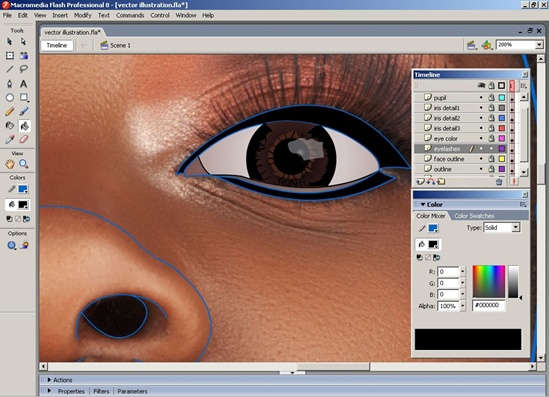Screen dimensions: 549x397
Task: Click the Gap Size option in Options
Action: 12,245
